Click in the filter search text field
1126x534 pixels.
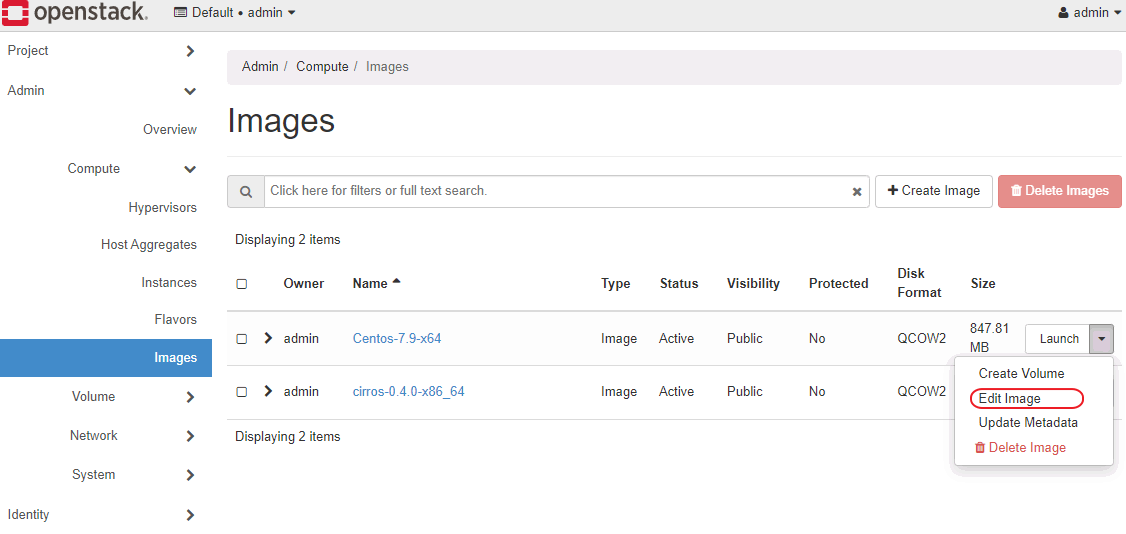click(550, 191)
